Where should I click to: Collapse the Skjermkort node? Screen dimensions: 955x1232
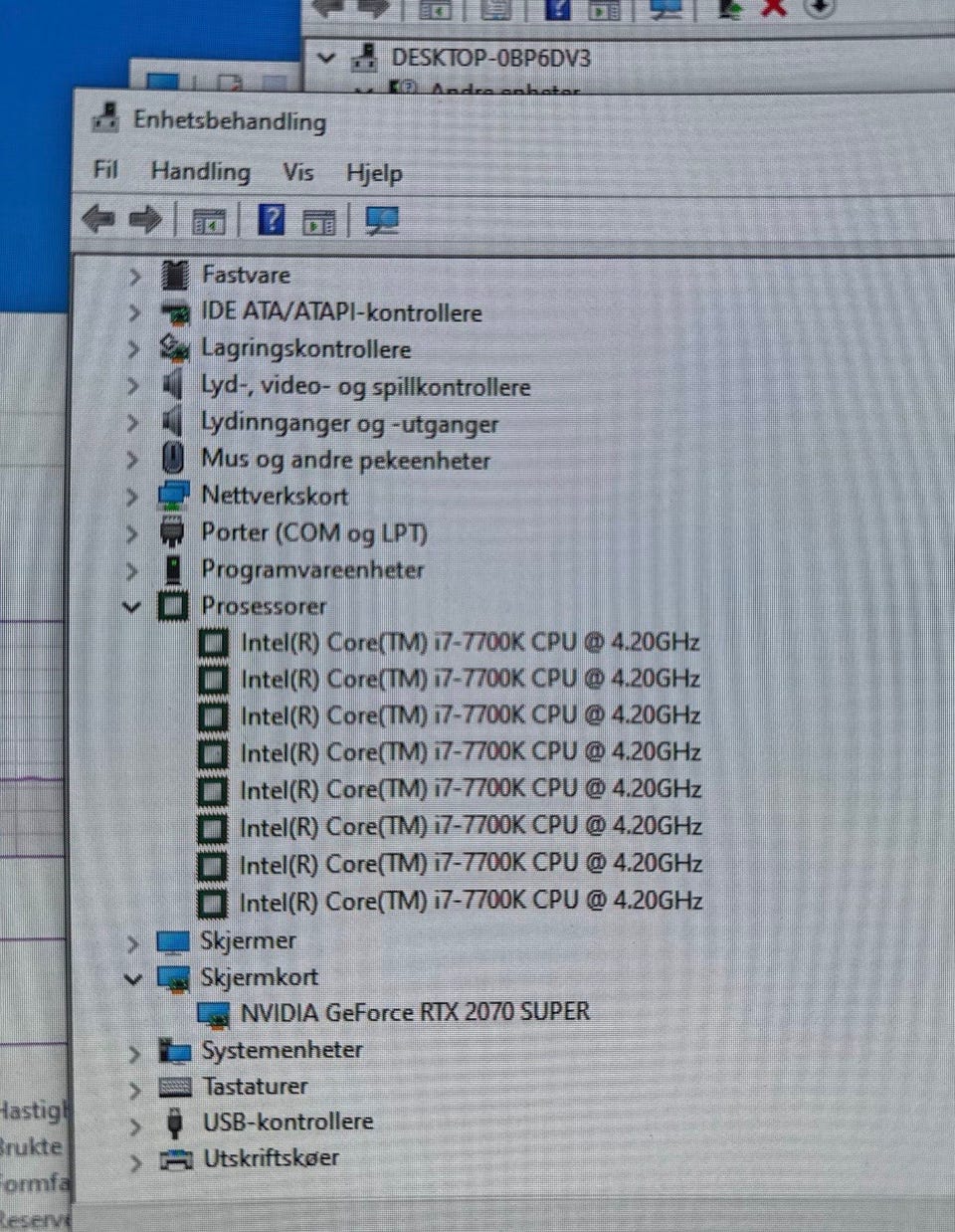pyautogui.click(x=132, y=979)
